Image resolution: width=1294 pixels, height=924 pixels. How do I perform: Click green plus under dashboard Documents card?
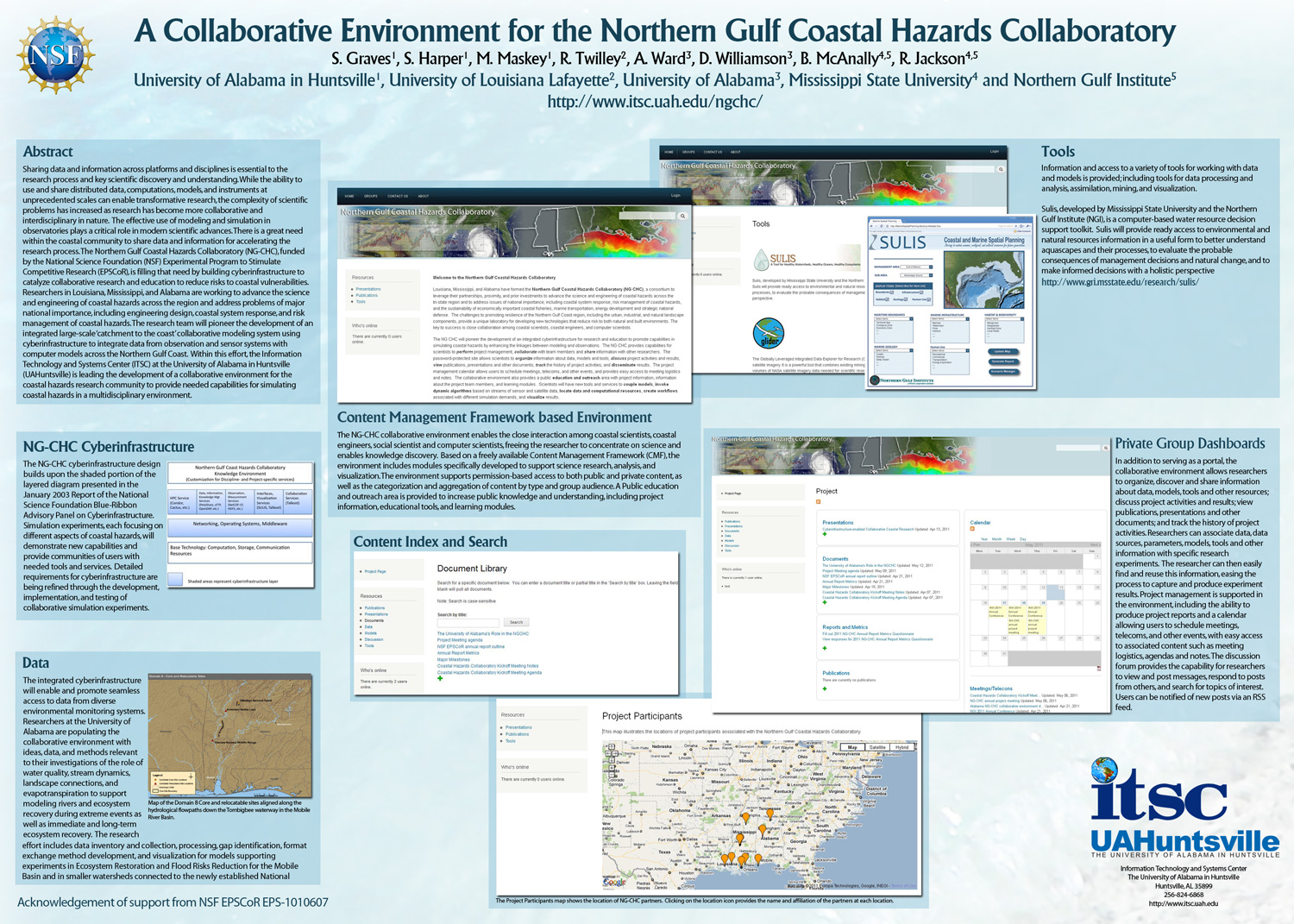[825, 602]
